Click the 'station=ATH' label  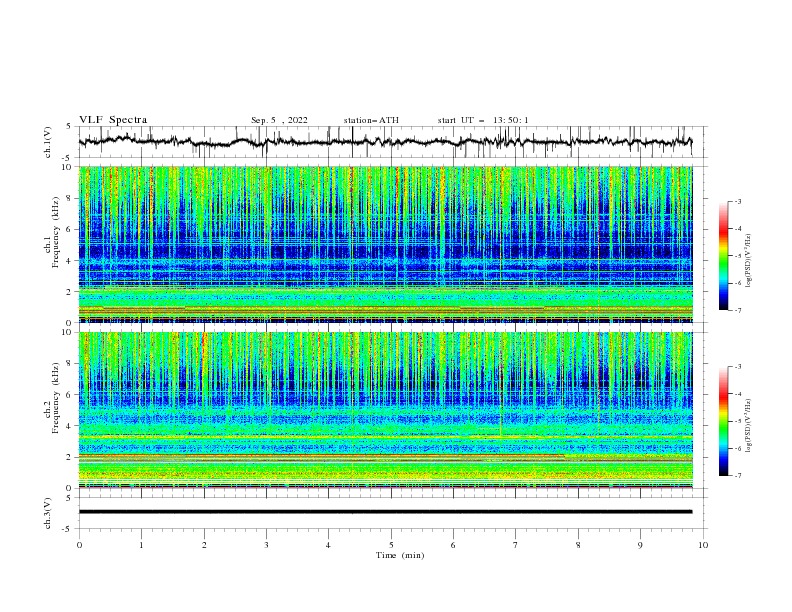371,120
